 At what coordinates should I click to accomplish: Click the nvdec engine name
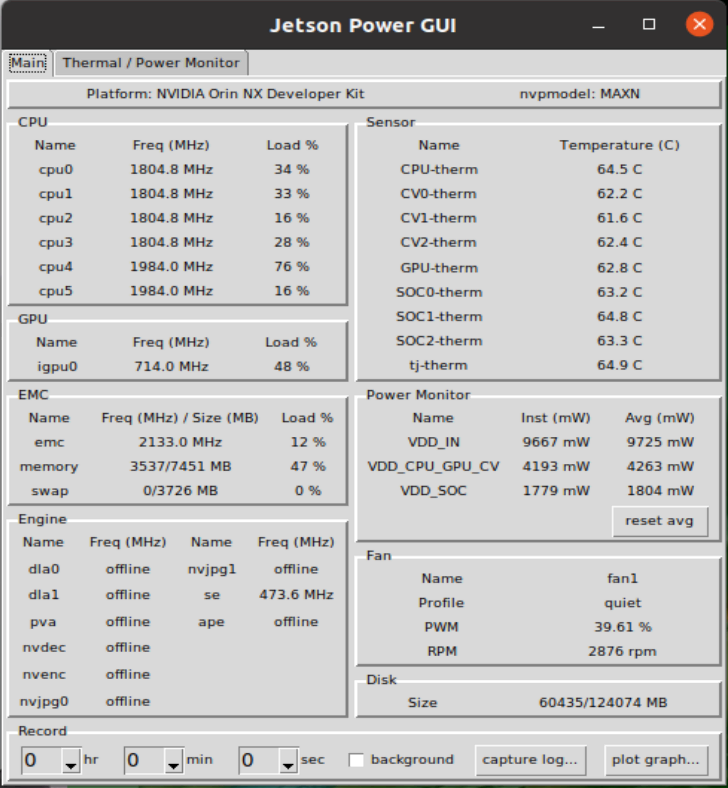pos(44,647)
